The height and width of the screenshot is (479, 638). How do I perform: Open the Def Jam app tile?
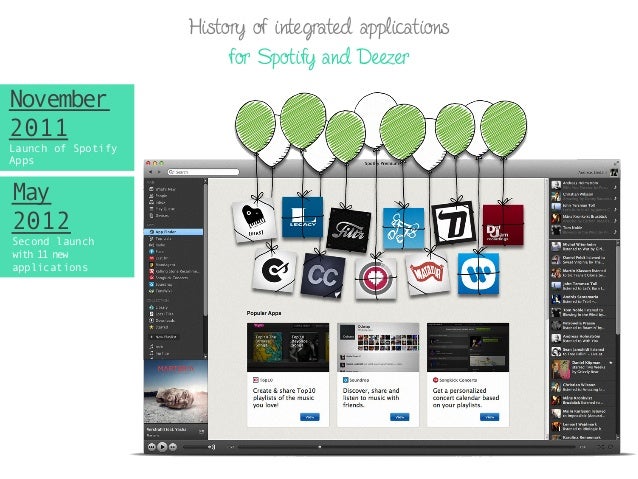[503, 225]
